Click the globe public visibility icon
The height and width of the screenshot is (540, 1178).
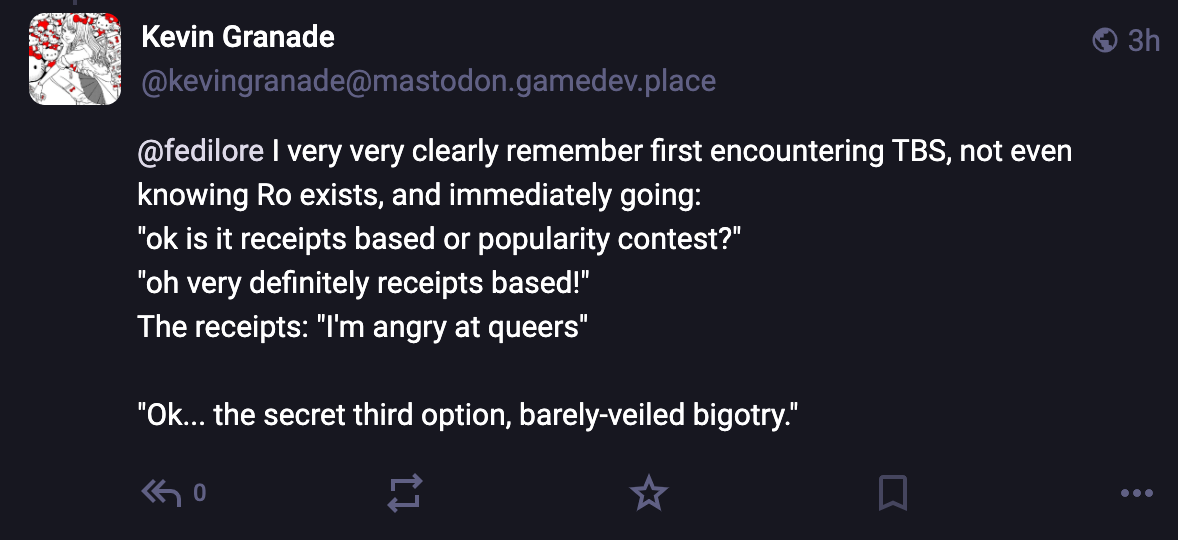coord(1105,40)
